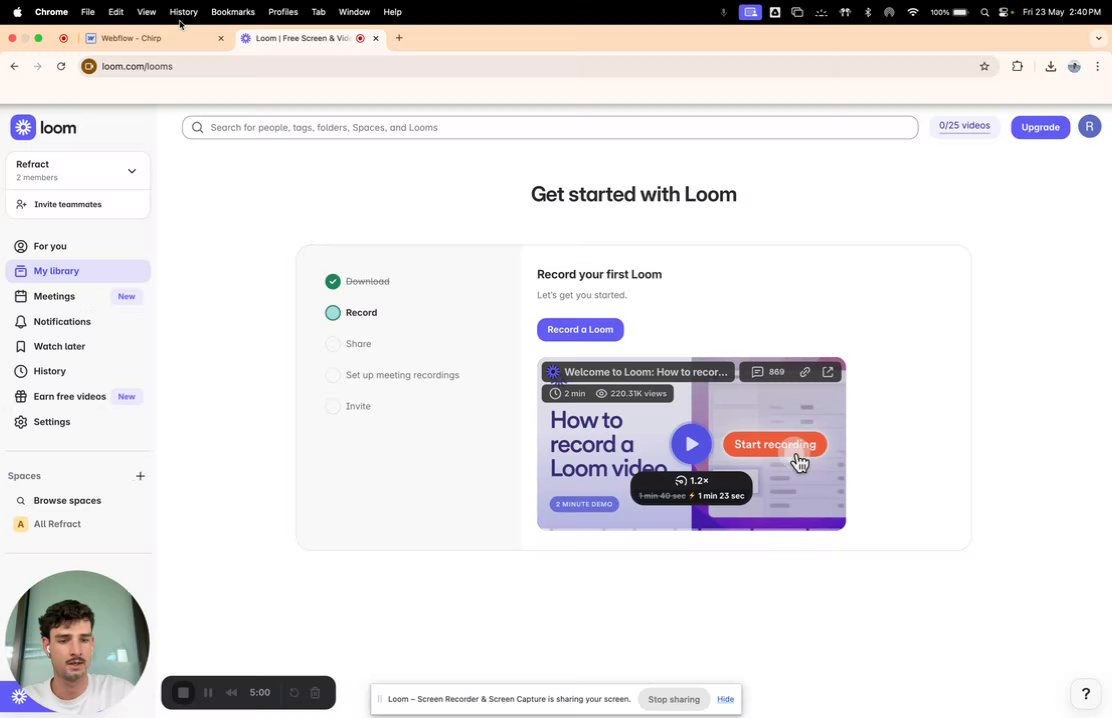Switch to Webflow - Chirp tab

155,38
